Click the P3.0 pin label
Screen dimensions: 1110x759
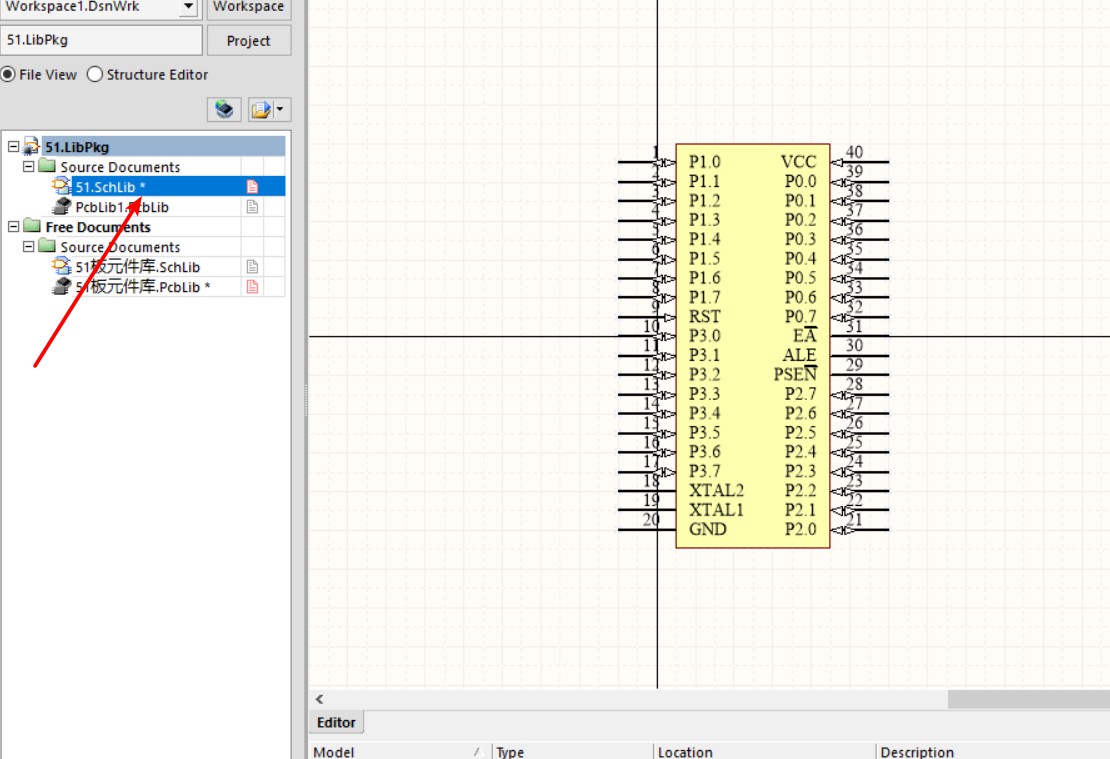coord(704,336)
